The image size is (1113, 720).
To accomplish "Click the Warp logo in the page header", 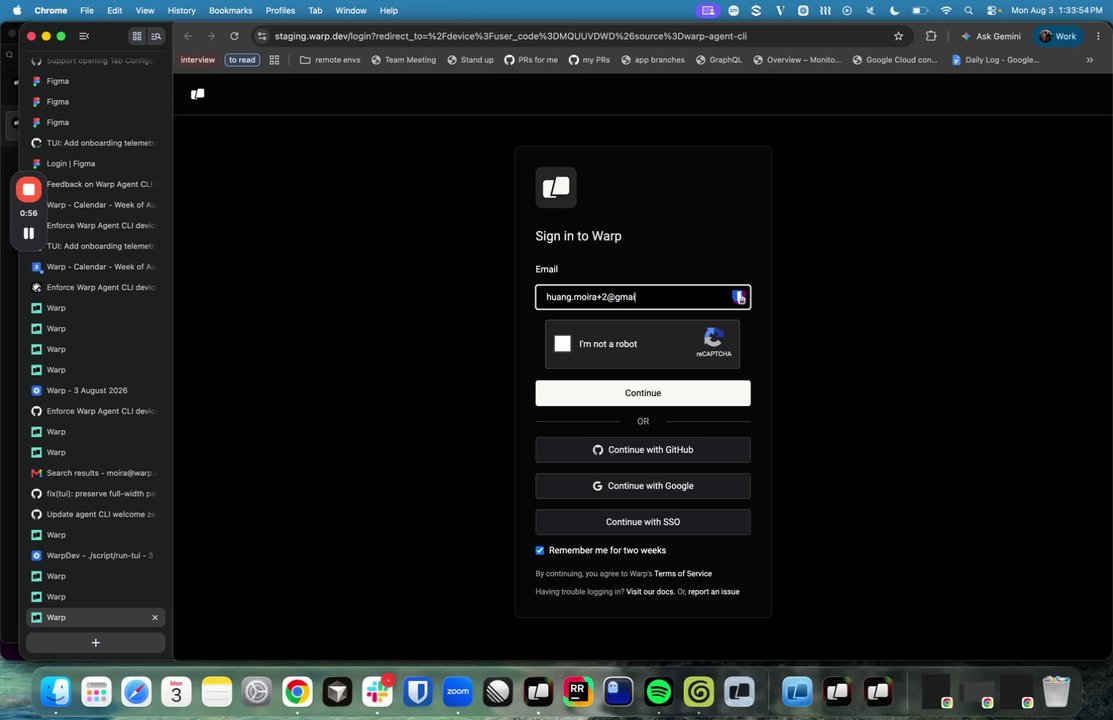I will pos(197,94).
